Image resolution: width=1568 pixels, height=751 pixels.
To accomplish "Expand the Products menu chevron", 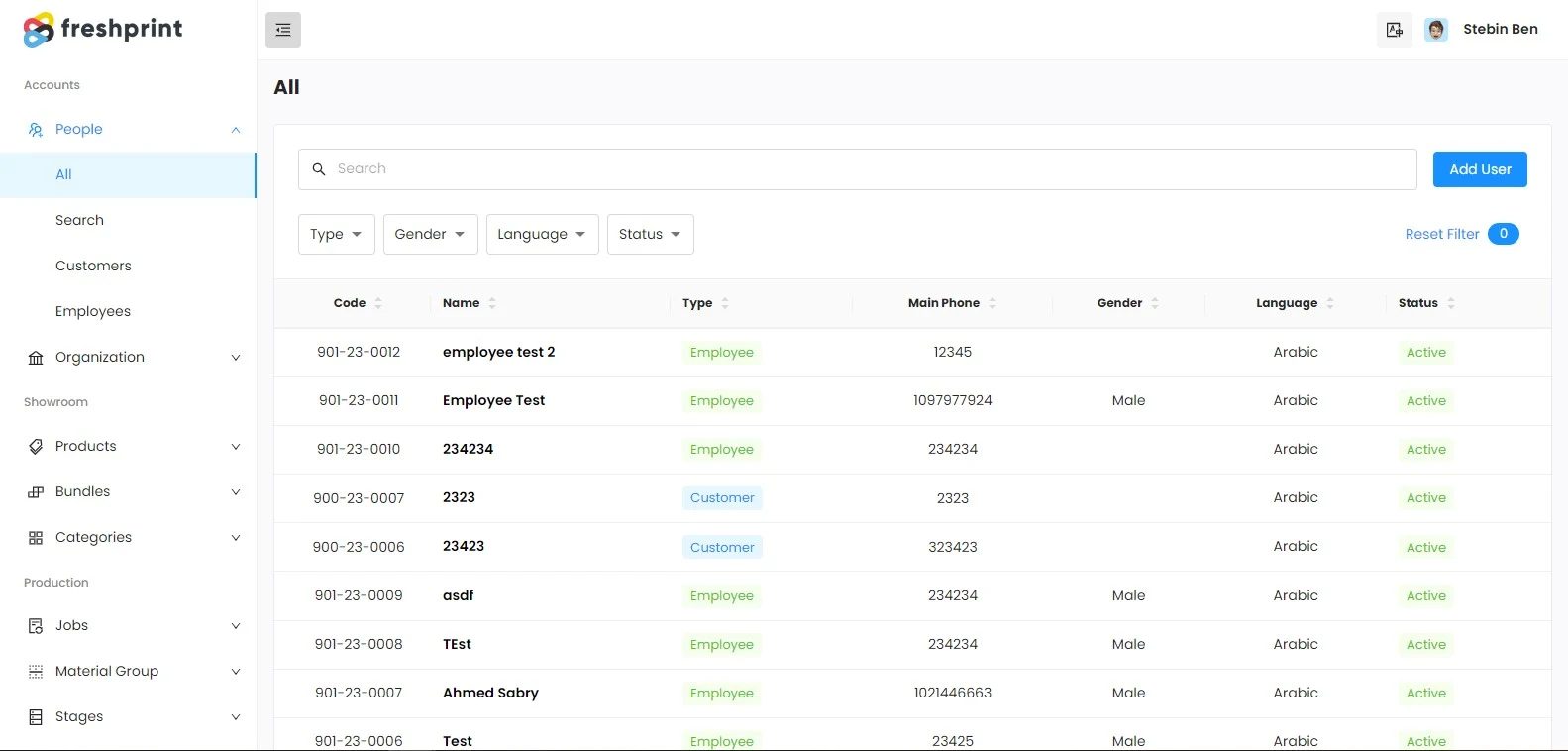I will 236,447.
